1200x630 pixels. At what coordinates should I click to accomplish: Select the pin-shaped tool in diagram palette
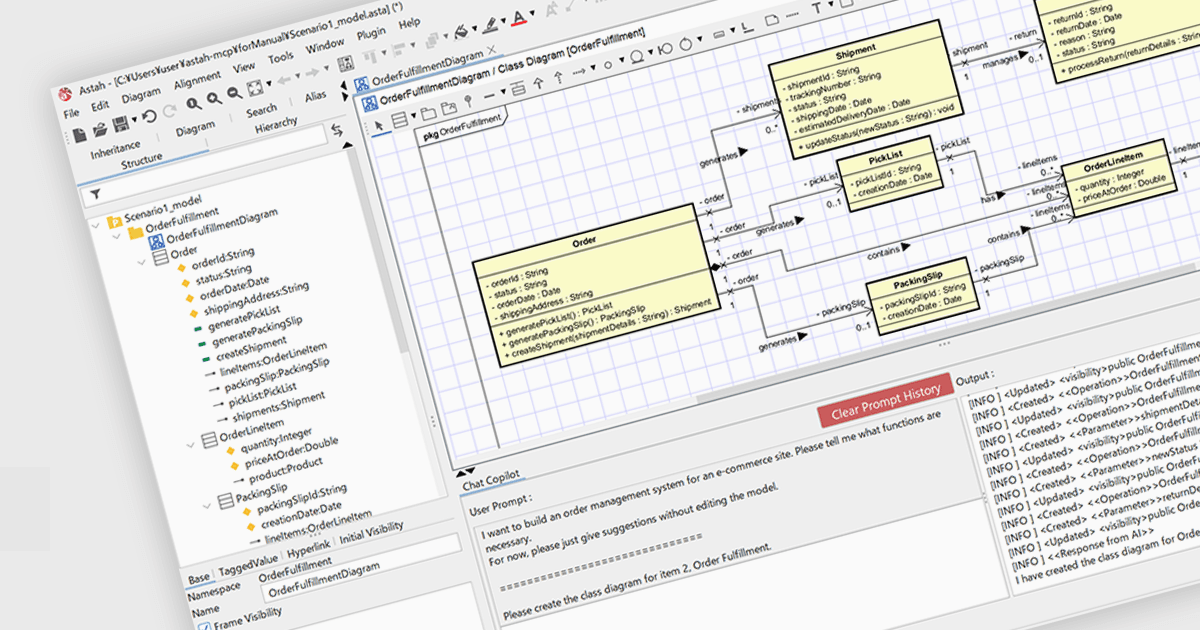[x=469, y=100]
